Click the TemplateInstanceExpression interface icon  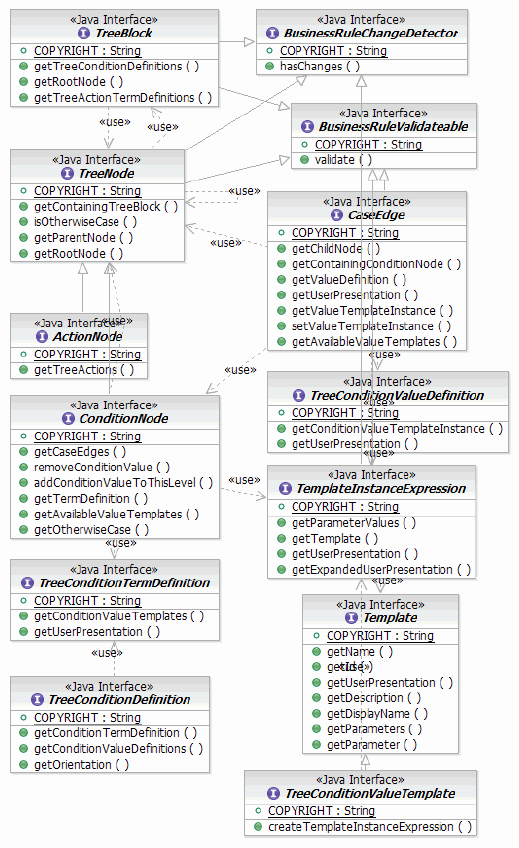pyautogui.click(x=285, y=489)
